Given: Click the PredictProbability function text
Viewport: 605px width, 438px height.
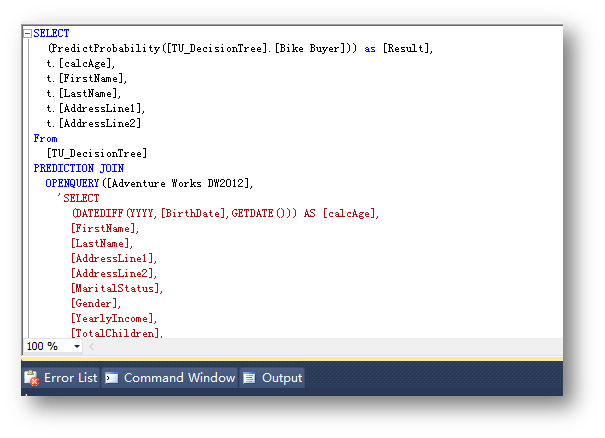Looking at the screenshot, I should [105, 49].
